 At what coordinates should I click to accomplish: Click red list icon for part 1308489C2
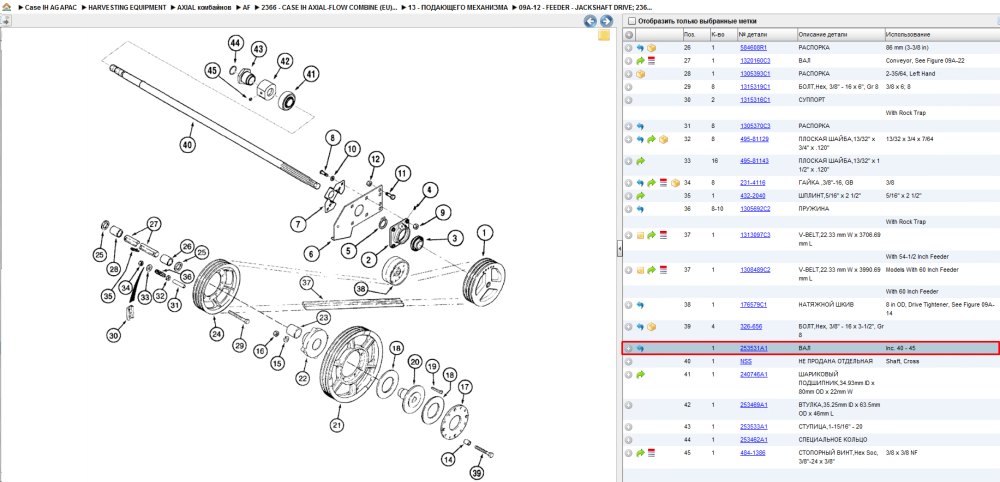(x=663, y=270)
